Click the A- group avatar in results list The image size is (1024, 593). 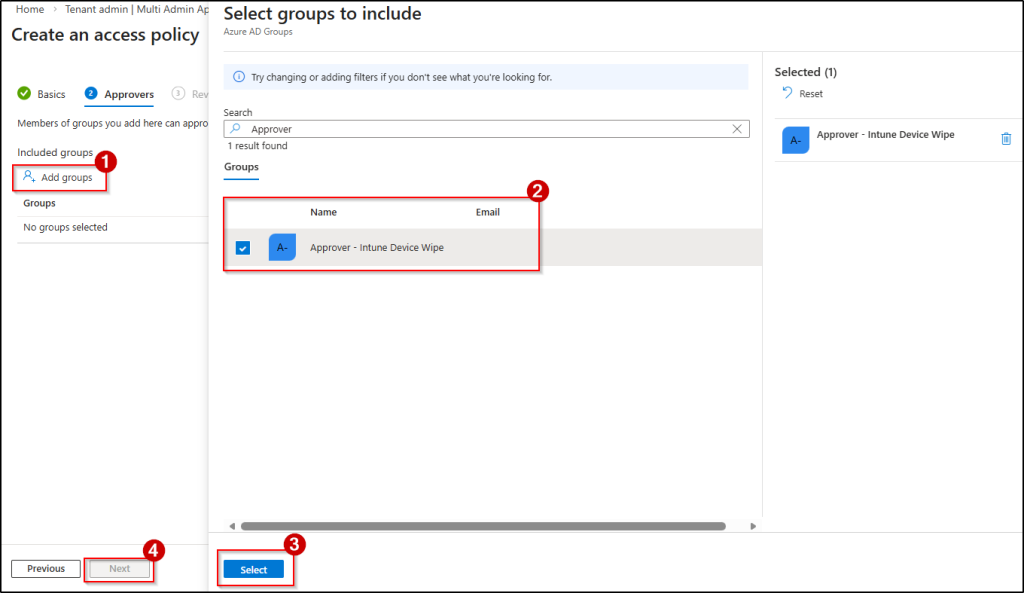pyautogui.click(x=282, y=247)
